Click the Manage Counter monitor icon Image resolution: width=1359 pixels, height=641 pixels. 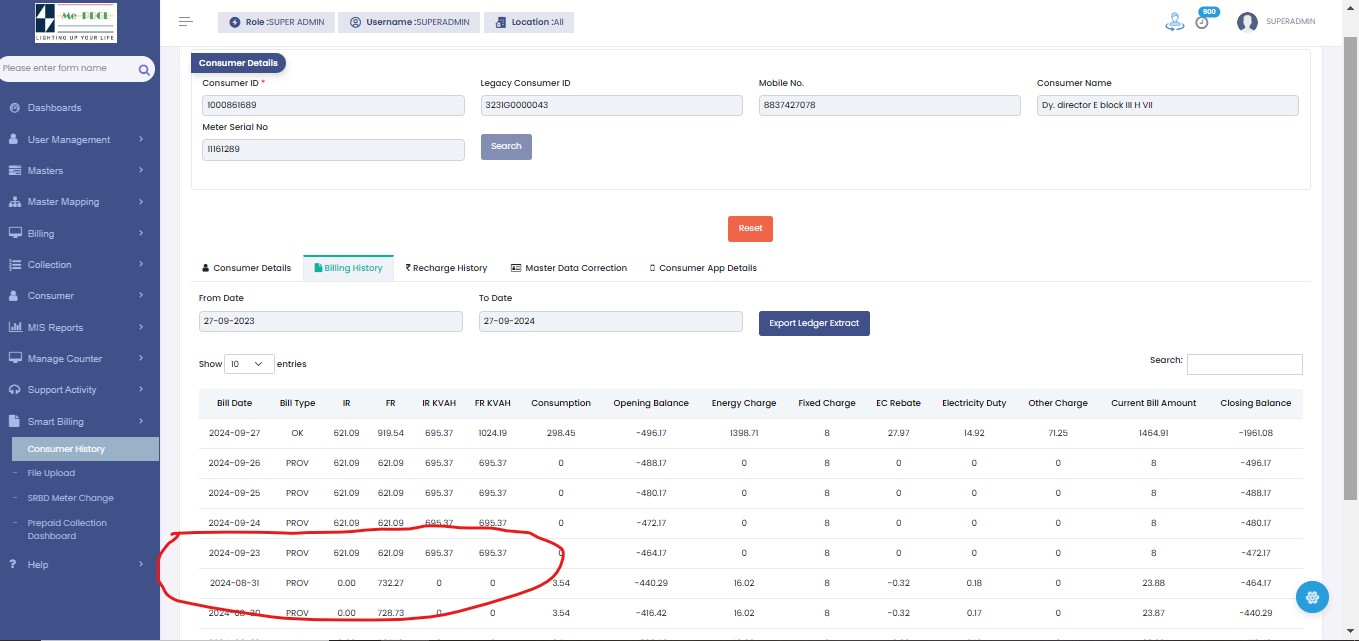15,359
